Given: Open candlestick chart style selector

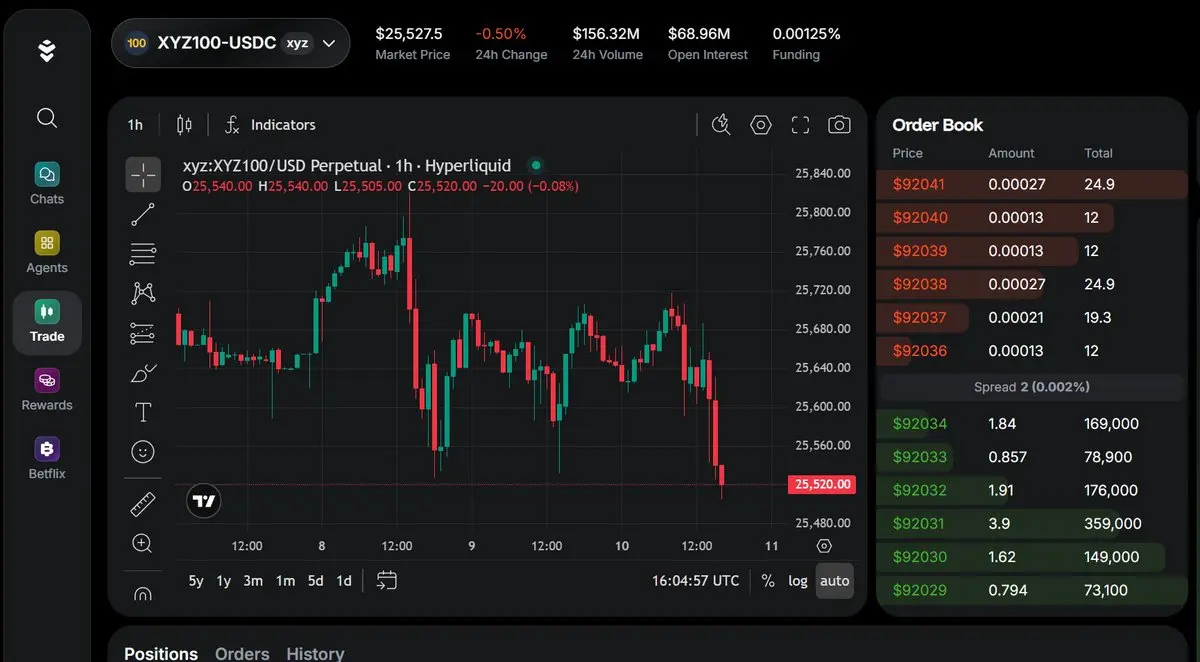Looking at the screenshot, I should [x=184, y=125].
